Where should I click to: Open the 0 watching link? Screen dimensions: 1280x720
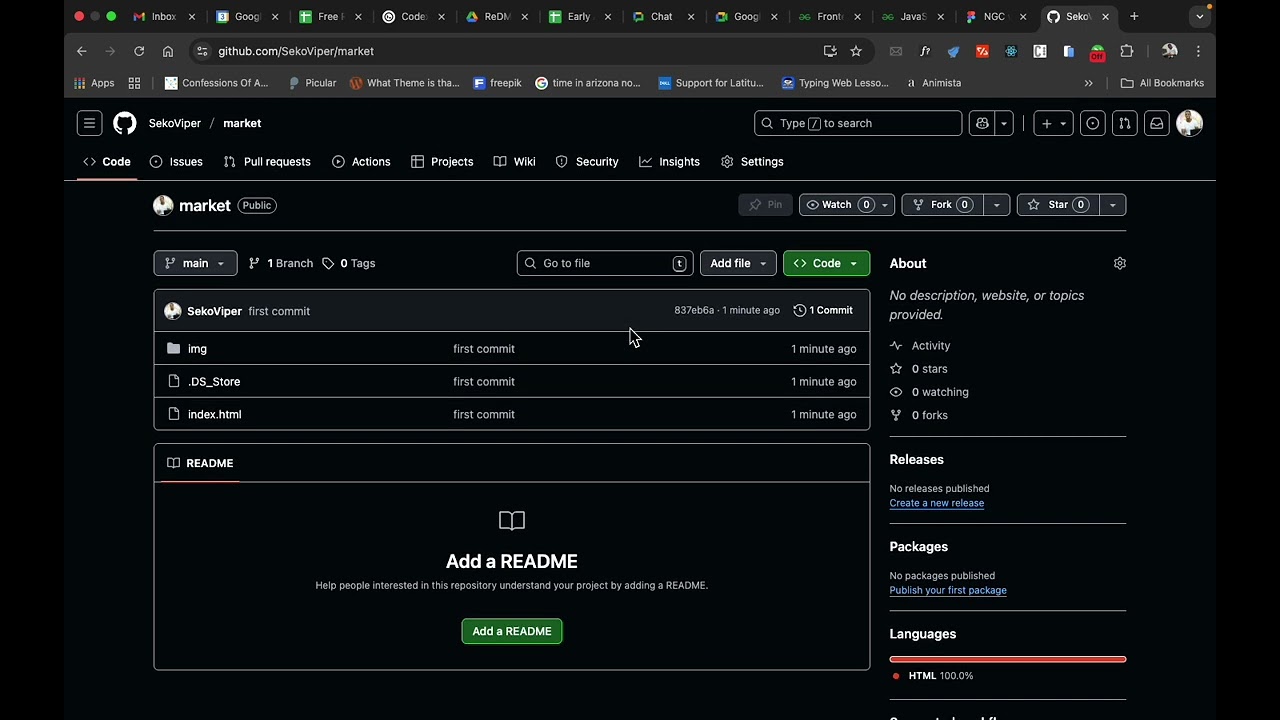coord(939,392)
